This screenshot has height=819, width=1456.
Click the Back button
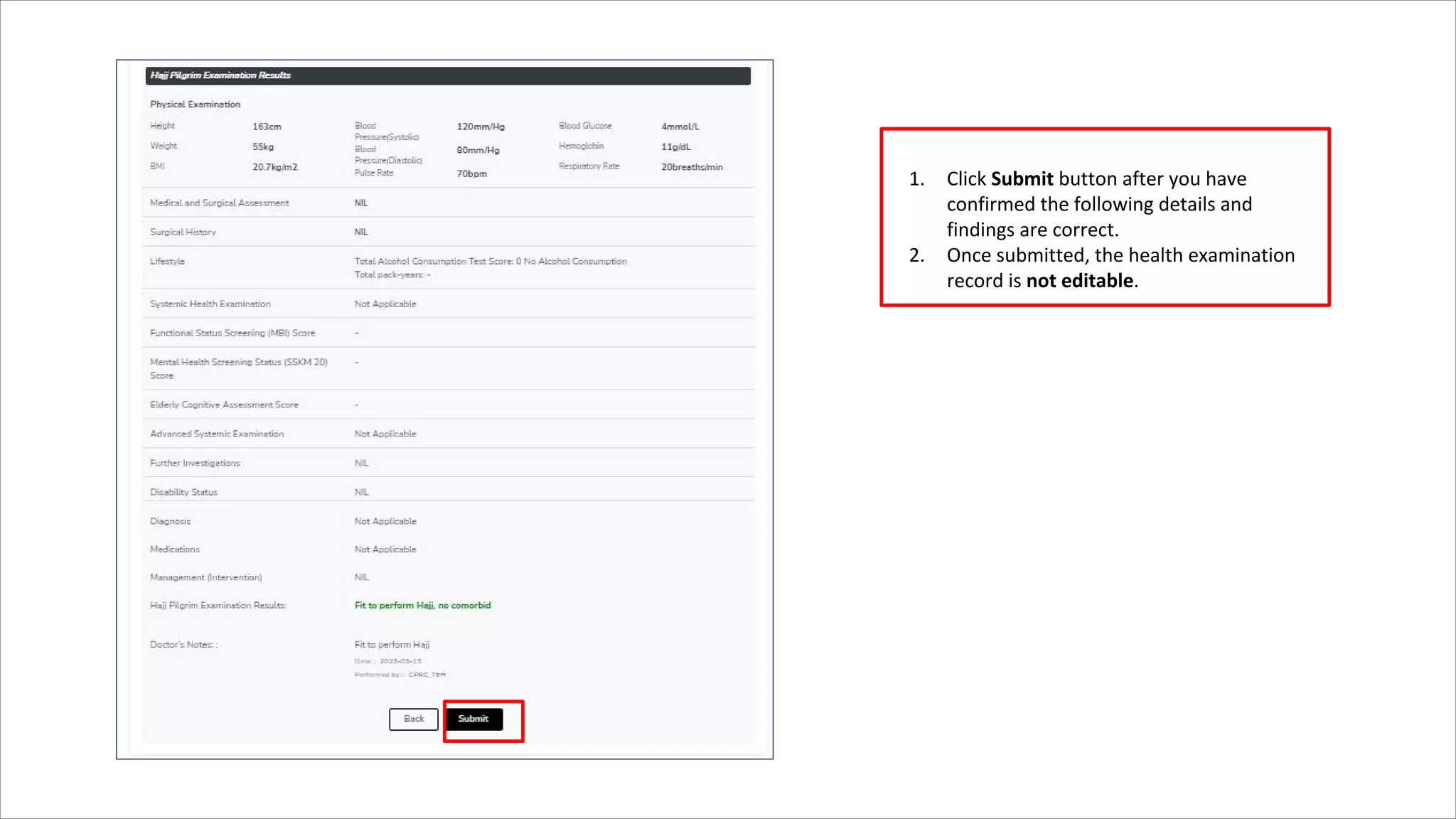(x=413, y=719)
